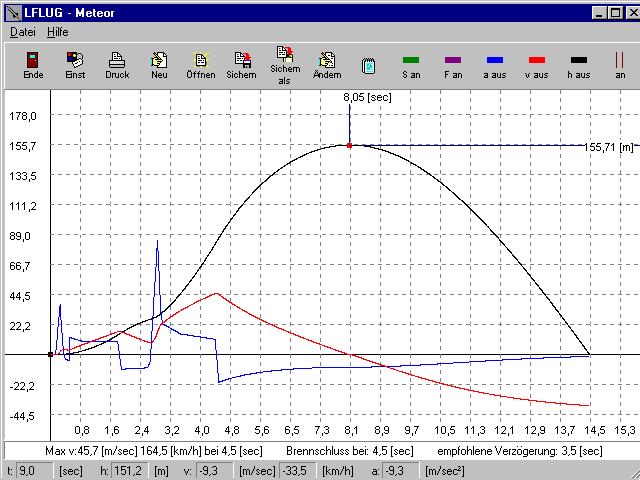The image size is (640, 480).
Task: Open a file with Öffnen icon
Action: tap(200, 65)
